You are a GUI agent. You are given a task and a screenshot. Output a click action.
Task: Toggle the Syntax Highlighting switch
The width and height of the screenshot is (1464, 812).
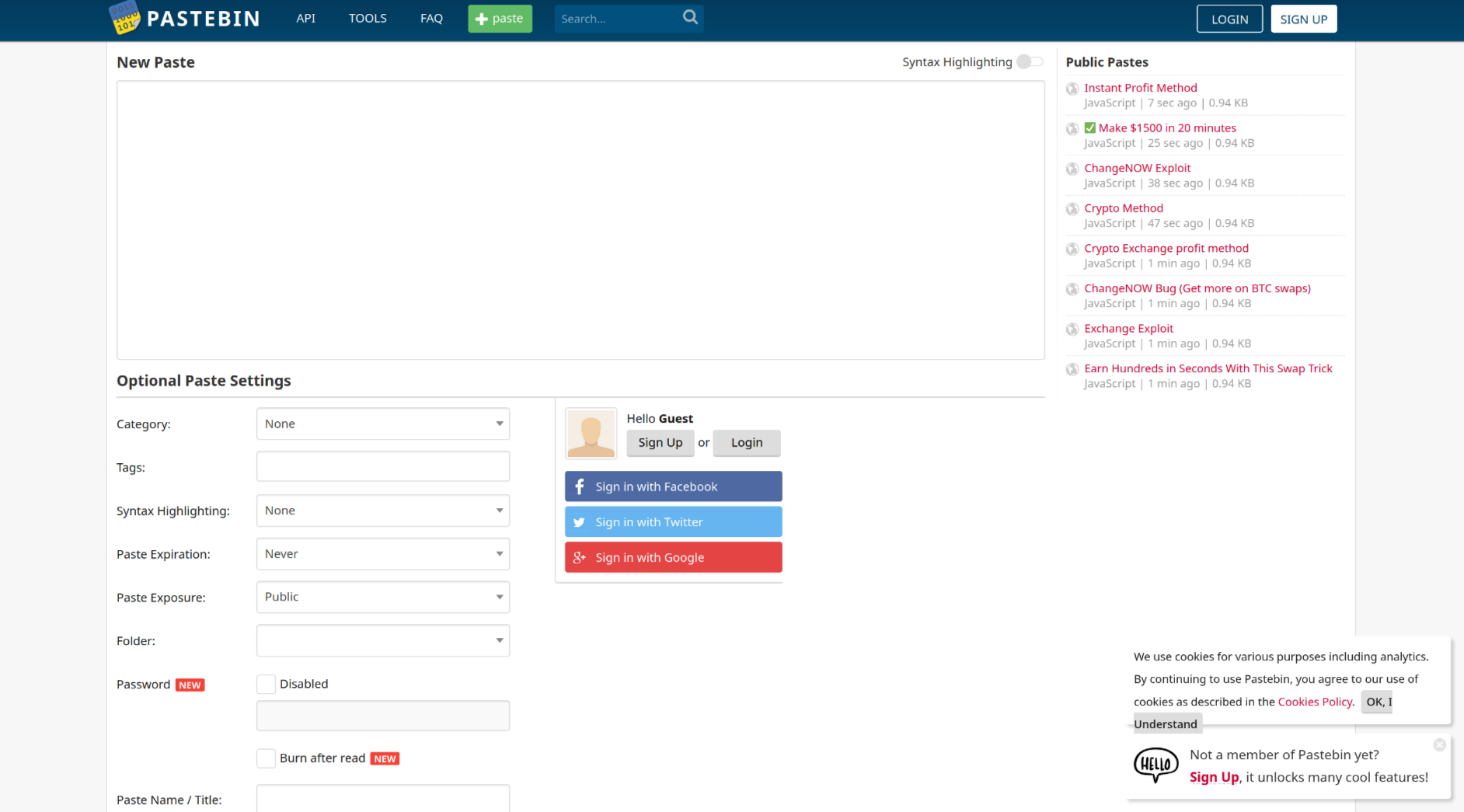point(1030,61)
